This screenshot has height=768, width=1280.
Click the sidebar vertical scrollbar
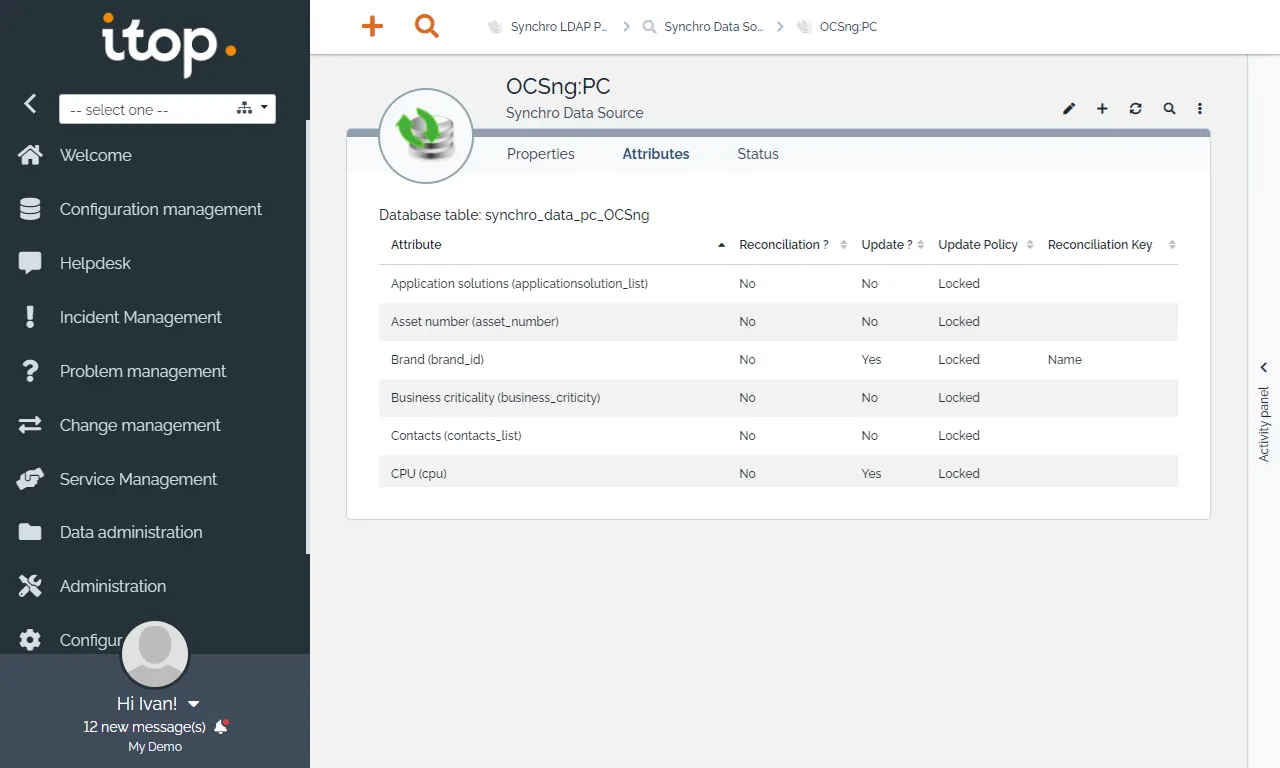point(308,337)
